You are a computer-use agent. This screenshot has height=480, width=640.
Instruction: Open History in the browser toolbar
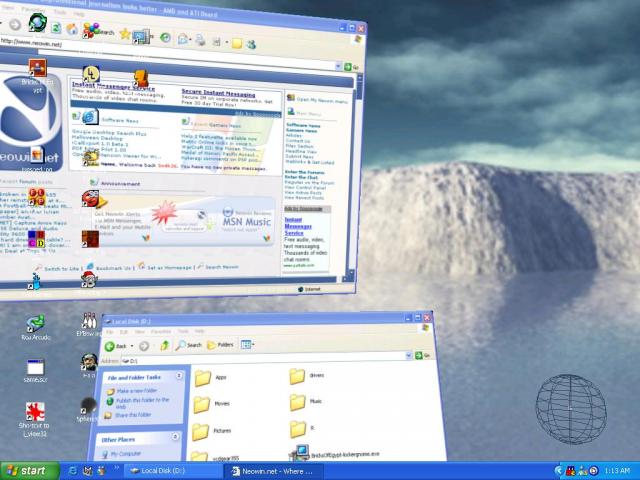(165, 38)
